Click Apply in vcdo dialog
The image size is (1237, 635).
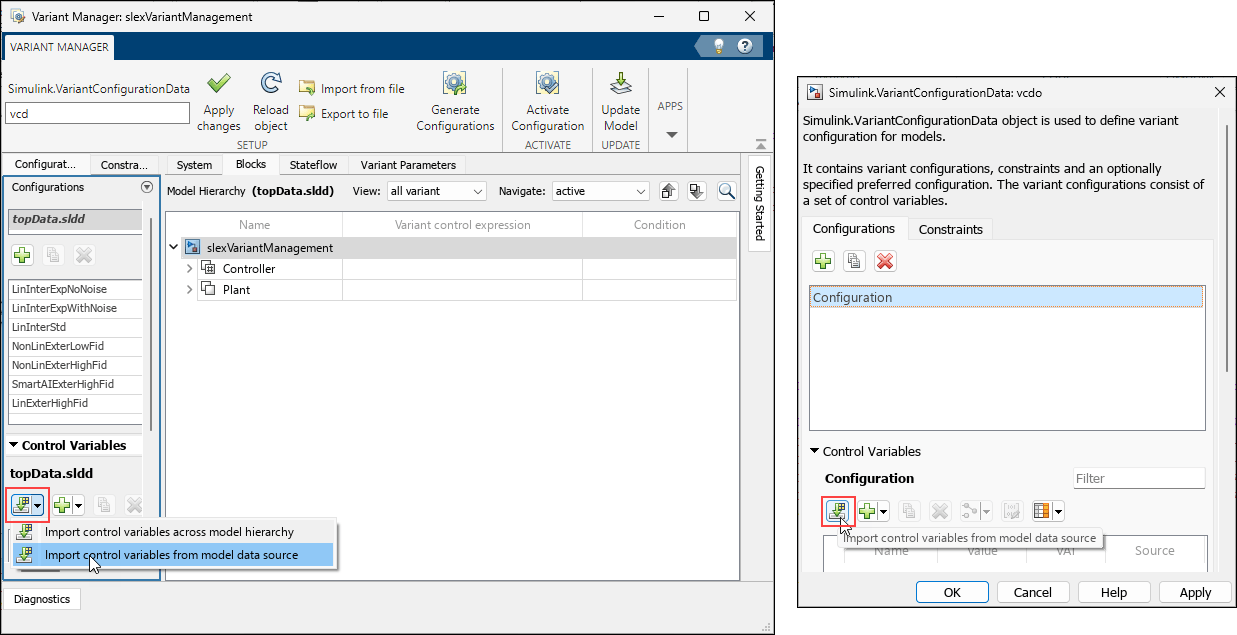tap(1195, 592)
